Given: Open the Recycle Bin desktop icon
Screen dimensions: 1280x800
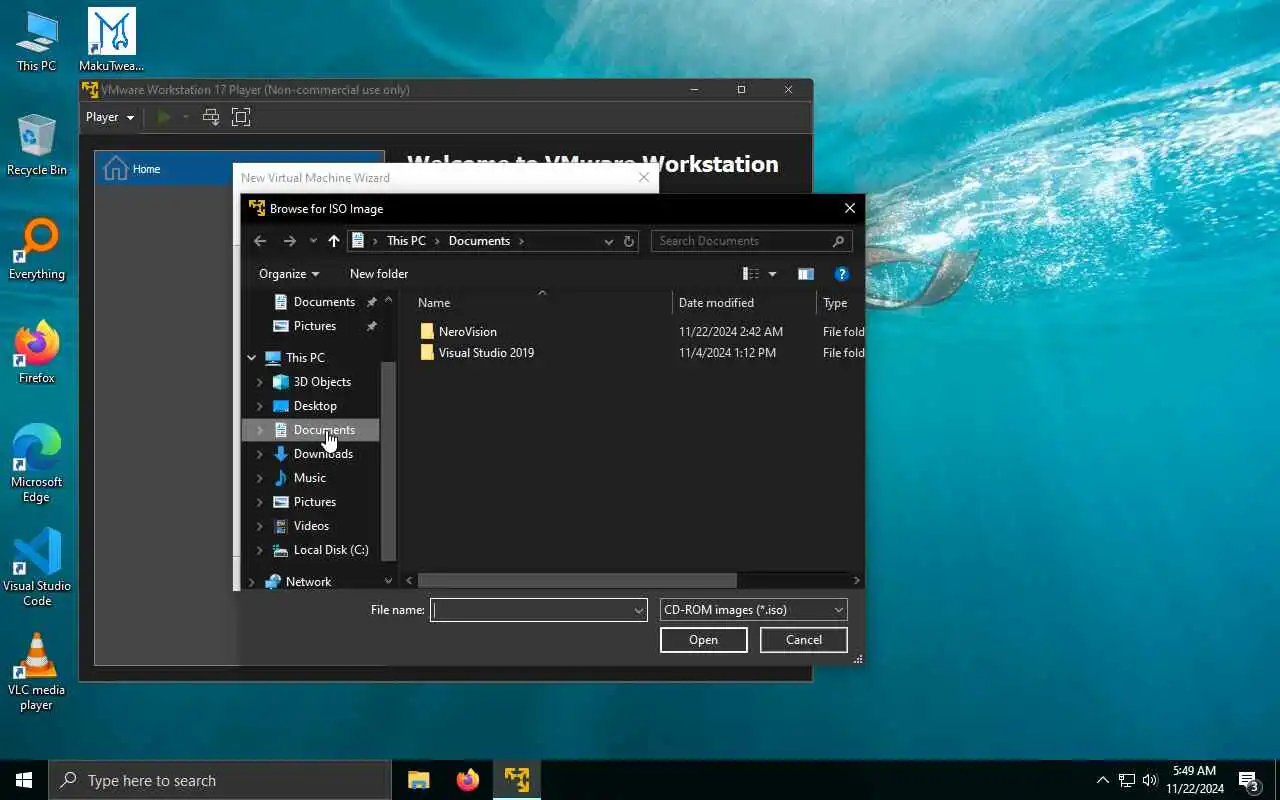Looking at the screenshot, I should (x=37, y=145).
